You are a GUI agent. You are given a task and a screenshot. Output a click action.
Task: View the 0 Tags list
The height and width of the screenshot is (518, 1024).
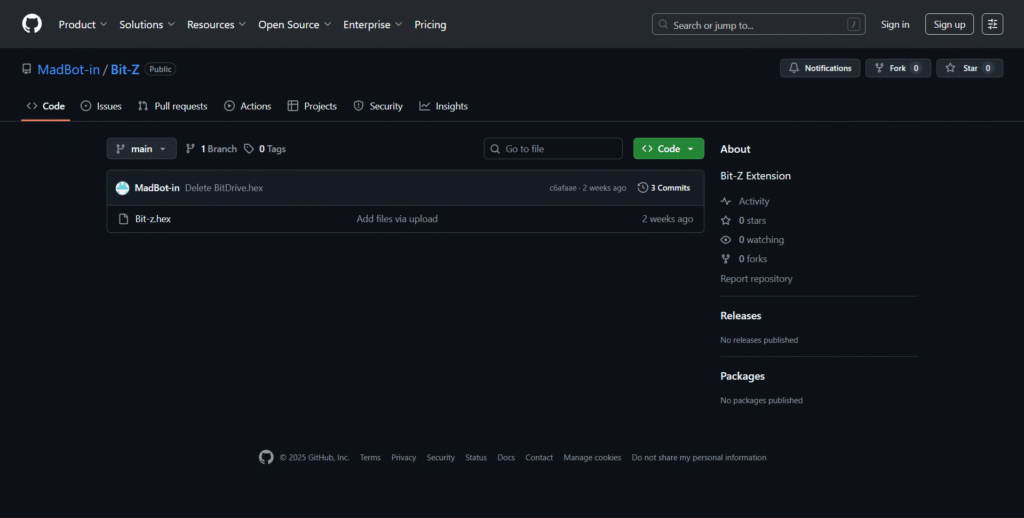[x=265, y=149]
